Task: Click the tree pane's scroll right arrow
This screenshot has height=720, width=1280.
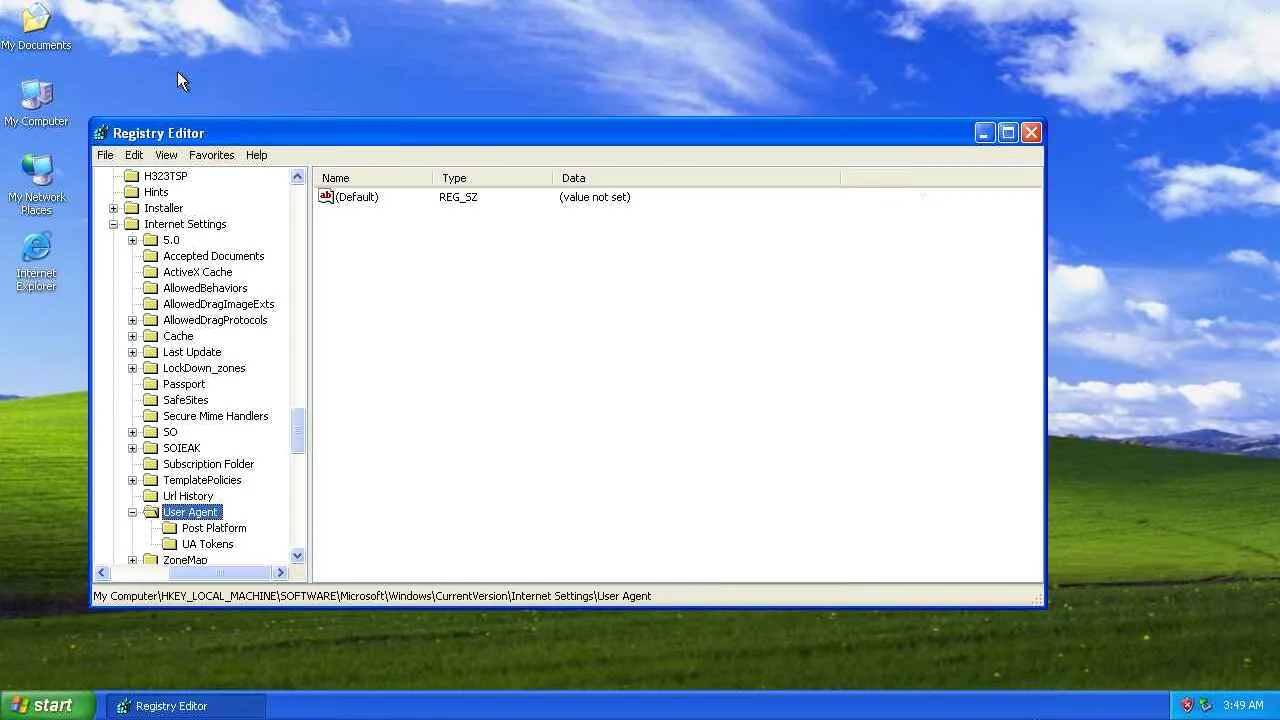Action: [x=281, y=573]
